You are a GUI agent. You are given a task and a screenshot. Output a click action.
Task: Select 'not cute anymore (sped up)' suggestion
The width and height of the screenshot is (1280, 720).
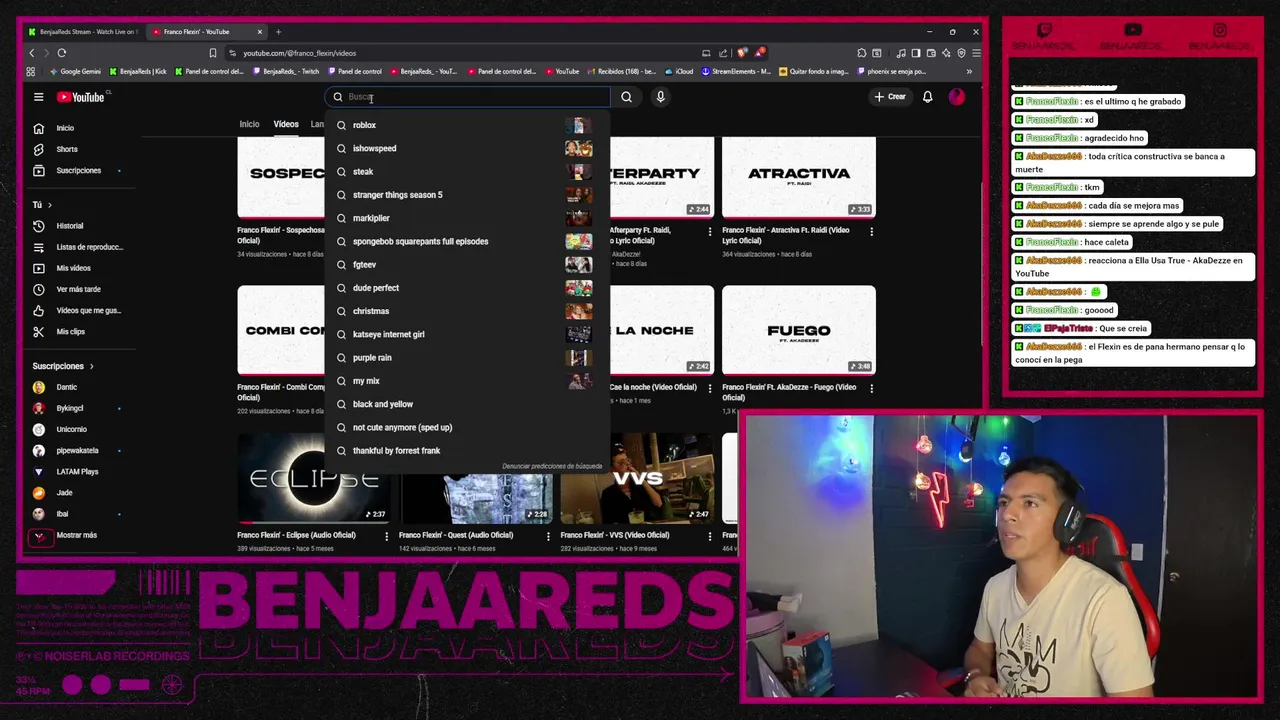pos(467,427)
